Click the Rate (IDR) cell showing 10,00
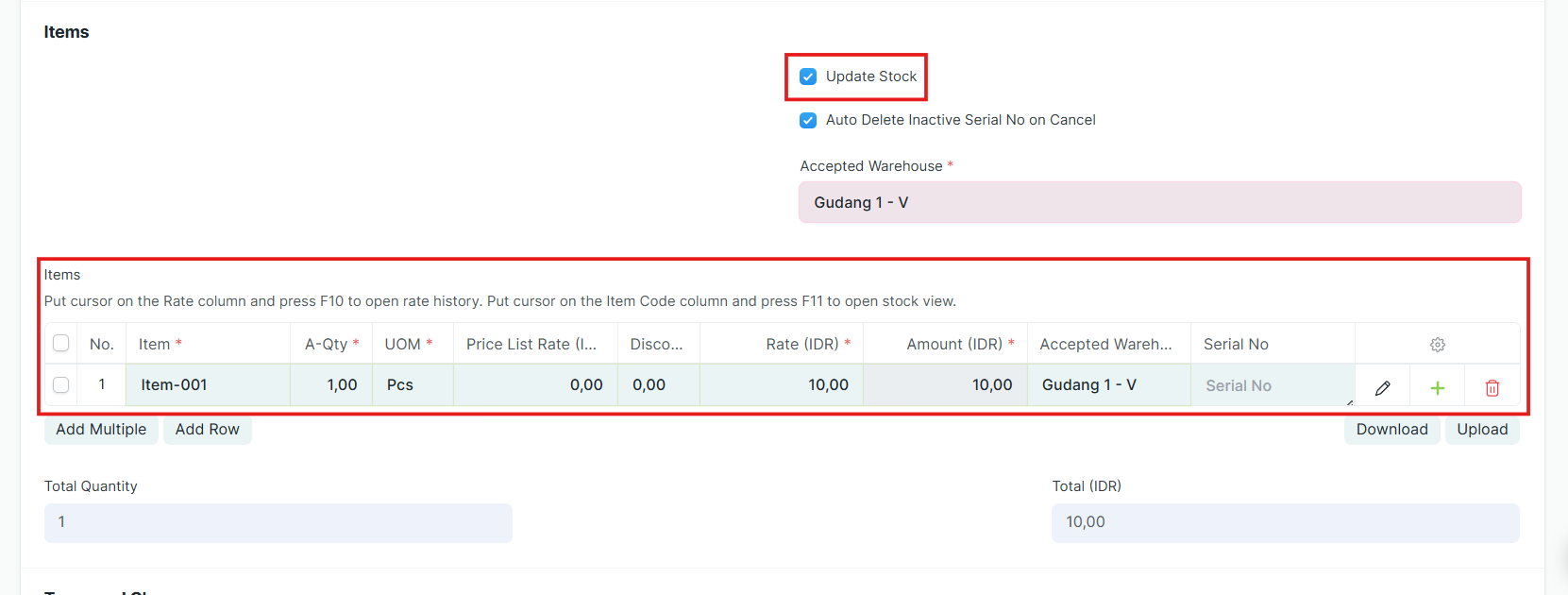Screen dimensions: 1568x595 pos(781,385)
